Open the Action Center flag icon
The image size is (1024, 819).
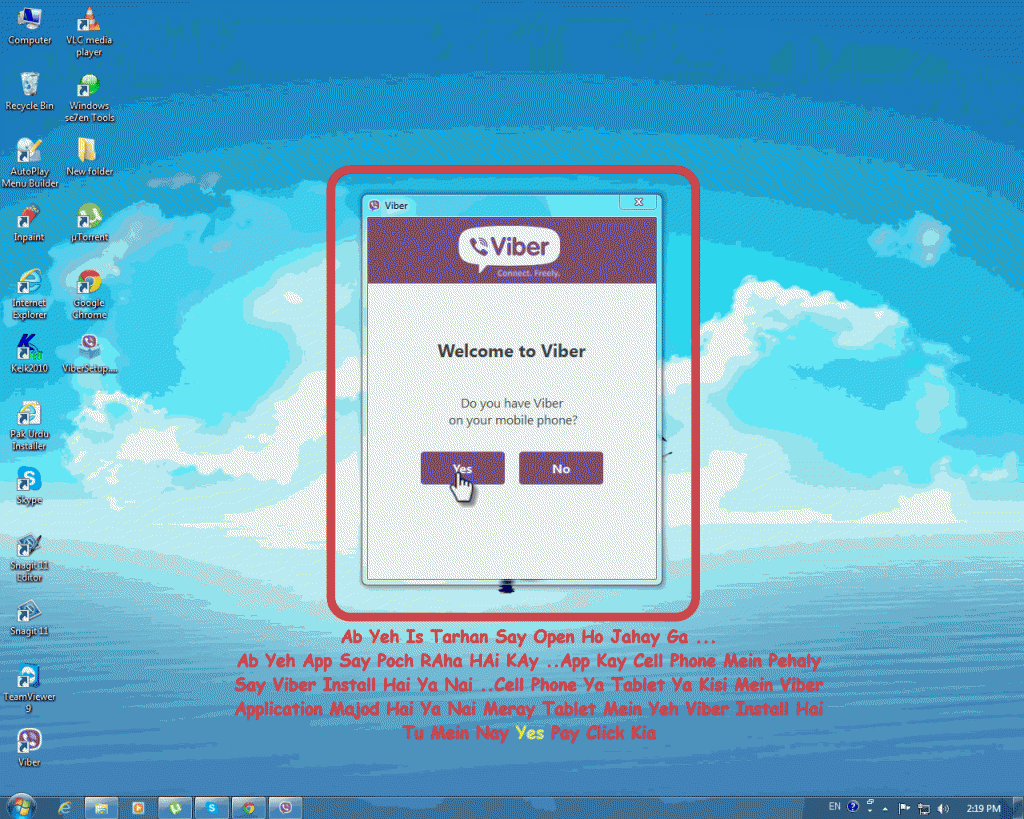coord(904,809)
